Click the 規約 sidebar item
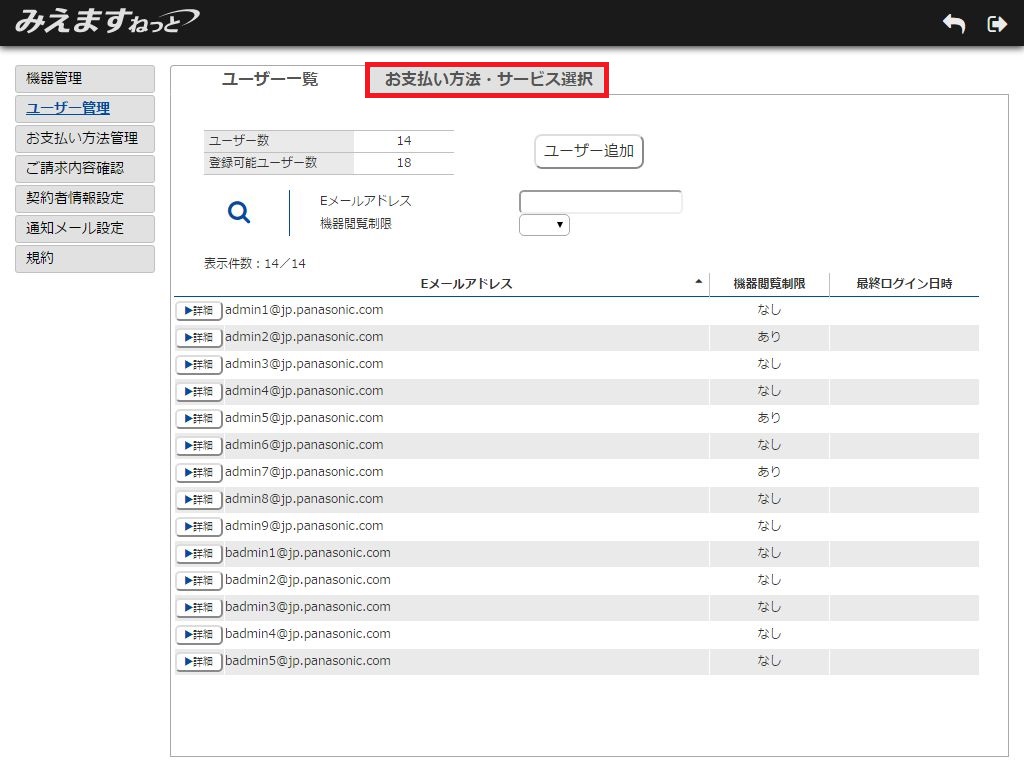The height and width of the screenshot is (768, 1024). [85, 259]
